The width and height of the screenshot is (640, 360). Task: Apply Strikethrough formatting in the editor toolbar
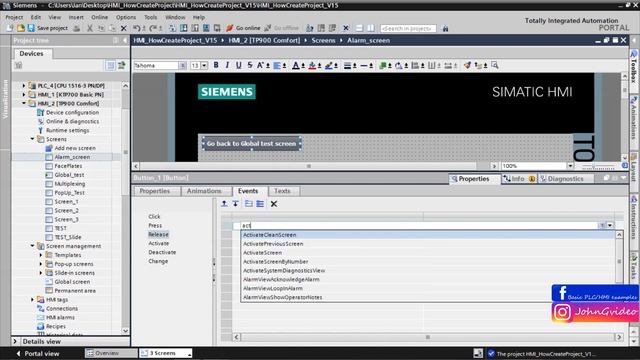pyautogui.click(x=250, y=65)
